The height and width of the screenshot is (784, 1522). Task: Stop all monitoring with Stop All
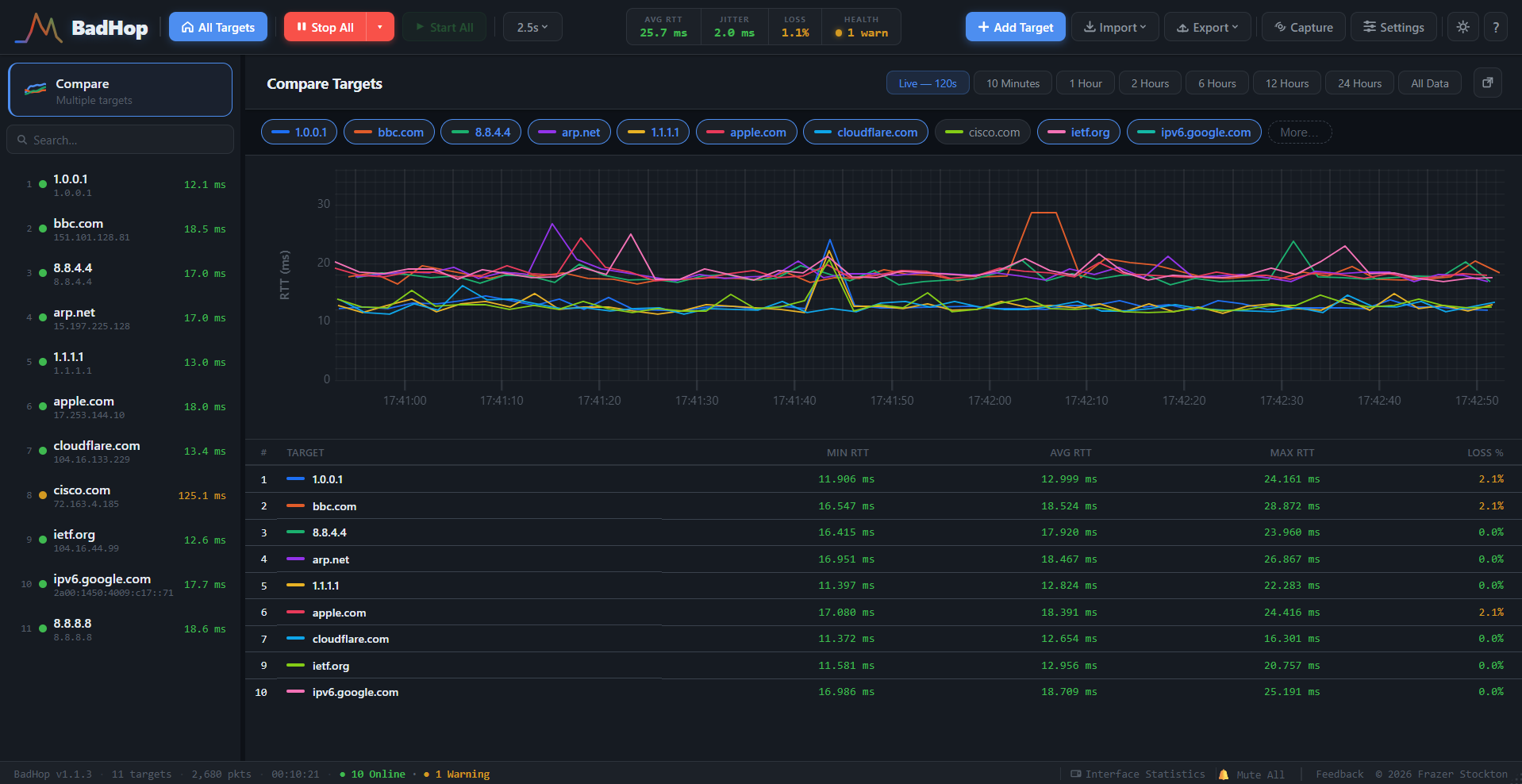pos(325,27)
